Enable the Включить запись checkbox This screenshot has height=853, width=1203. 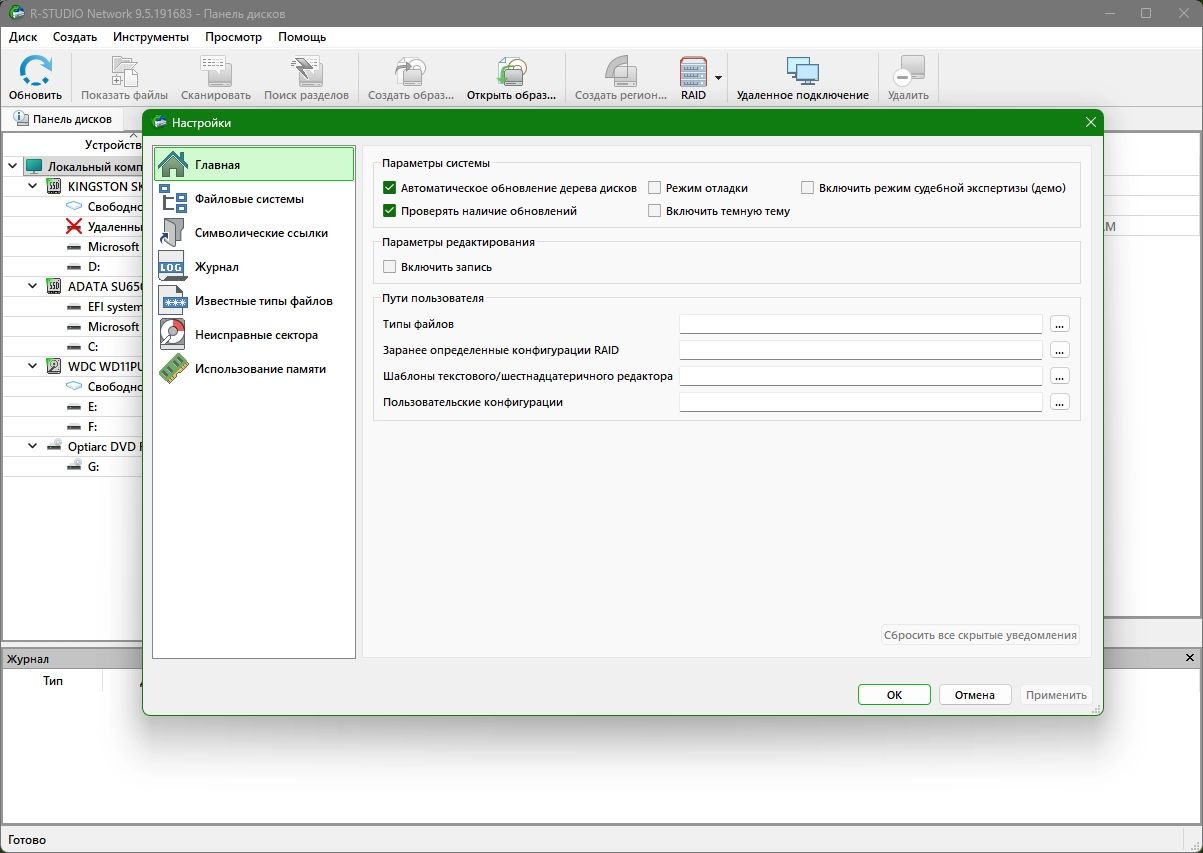(x=390, y=267)
